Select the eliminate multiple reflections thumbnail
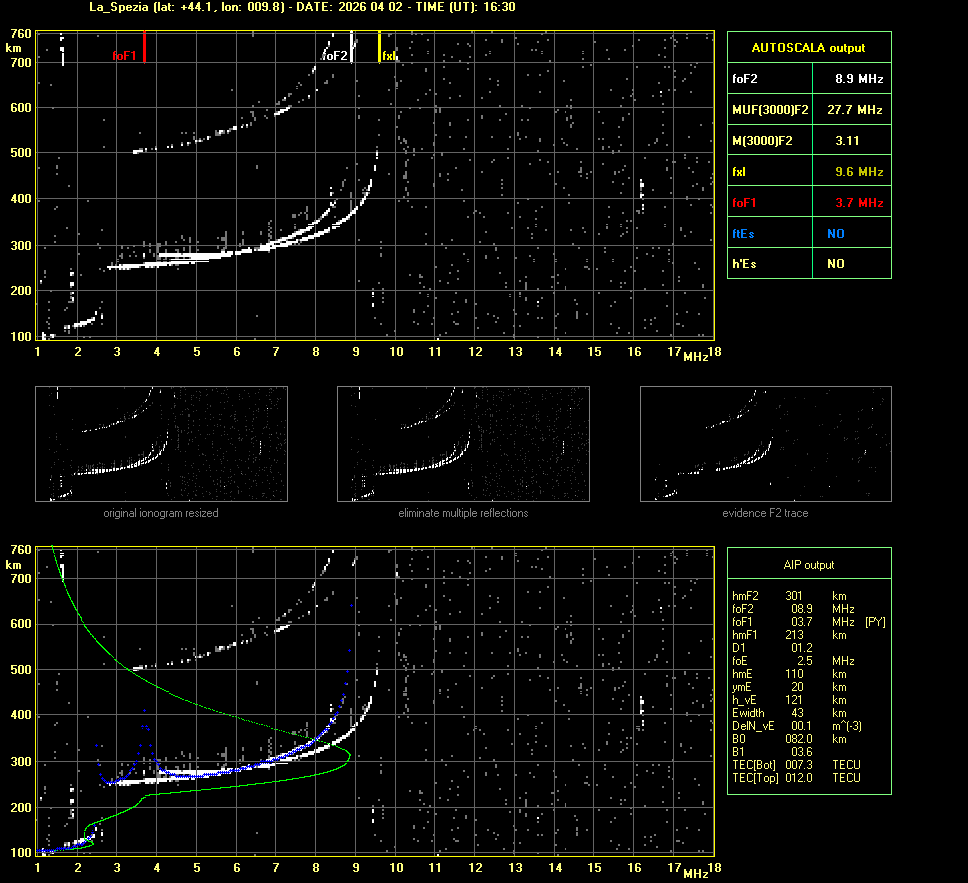Viewport: 968px width, 883px height. 463,444
